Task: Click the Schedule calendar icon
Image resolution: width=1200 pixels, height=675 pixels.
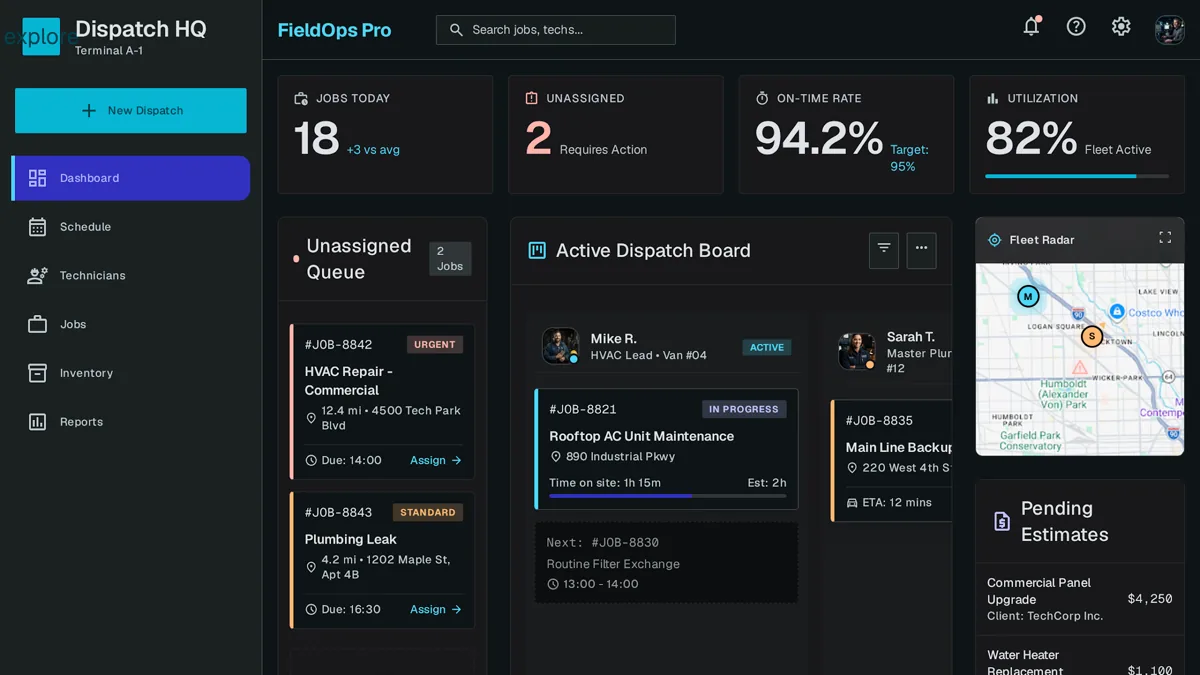Action: pyautogui.click(x=38, y=227)
